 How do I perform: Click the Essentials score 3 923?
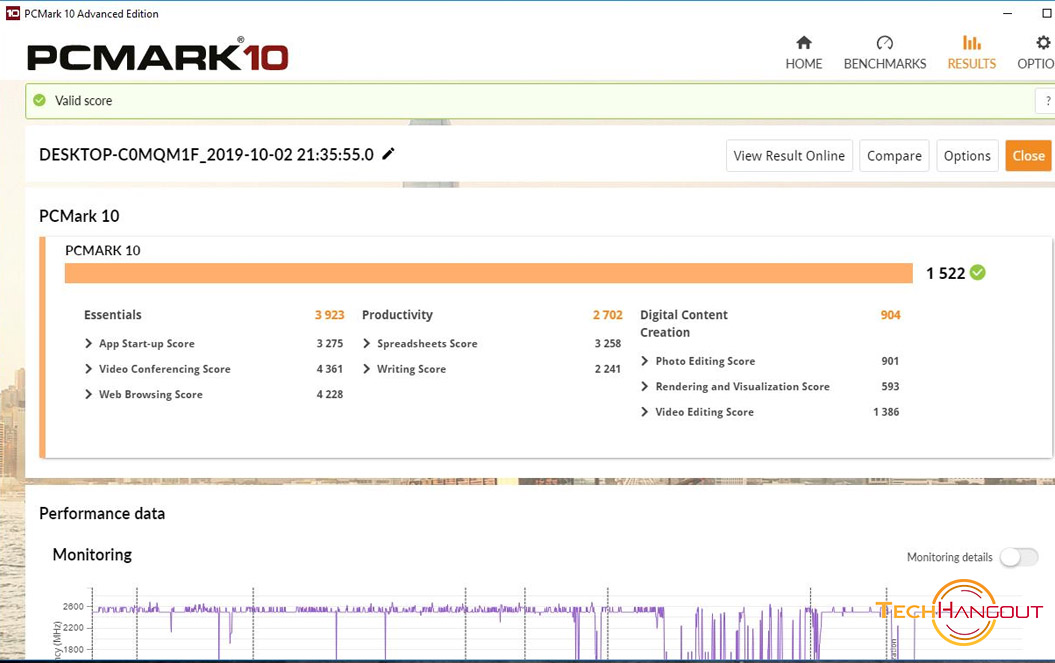pos(330,315)
